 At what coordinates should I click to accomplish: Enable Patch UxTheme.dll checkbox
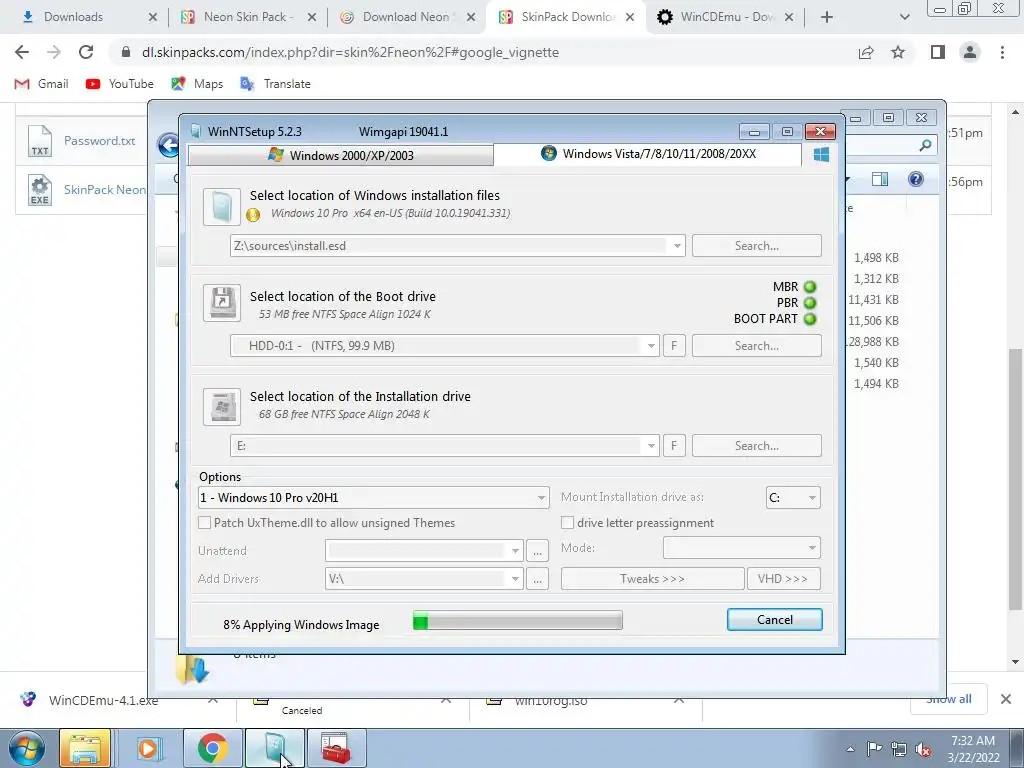click(x=204, y=522)
